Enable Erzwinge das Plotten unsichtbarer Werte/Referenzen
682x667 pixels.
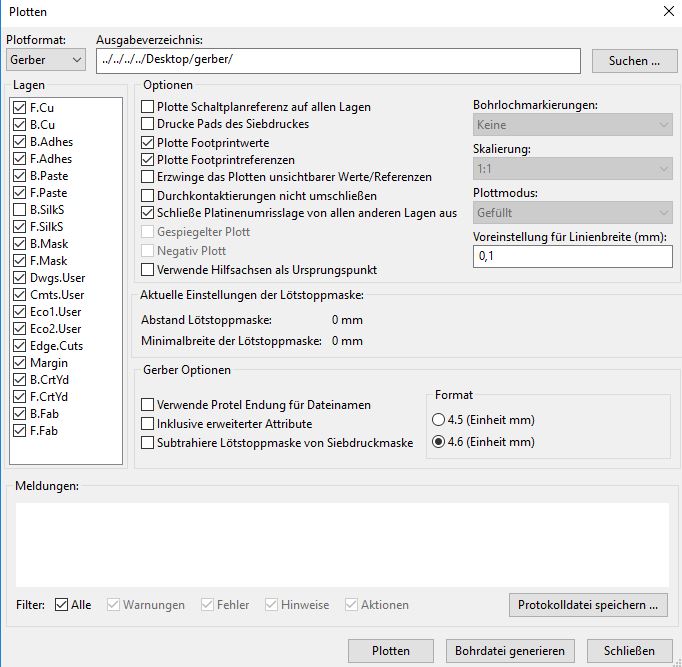click(147, 177)
